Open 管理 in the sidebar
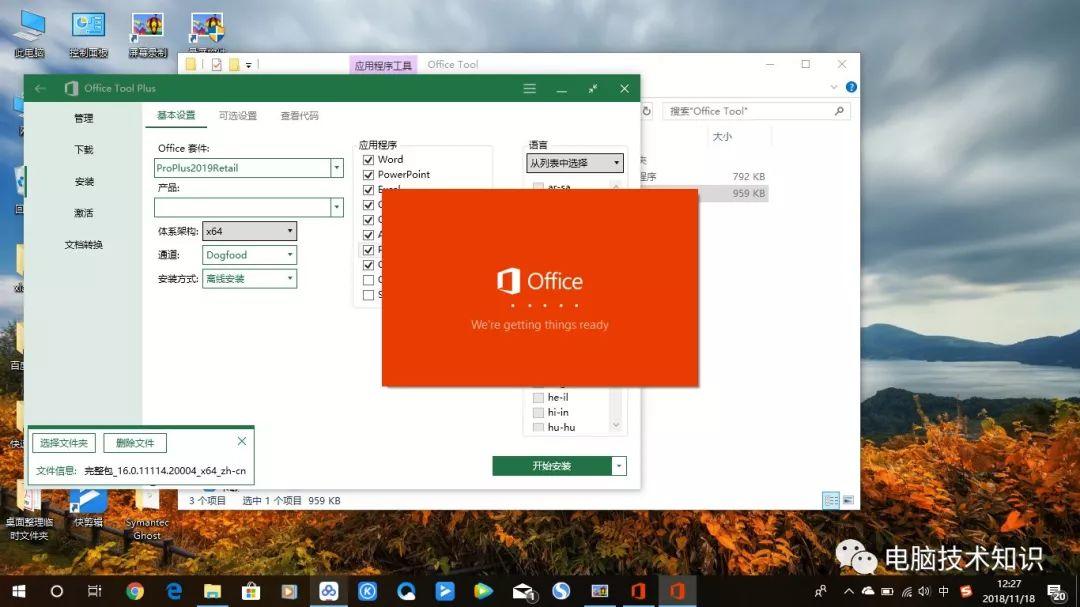The height and width of the screenshot is (607, 1080). 83,119
